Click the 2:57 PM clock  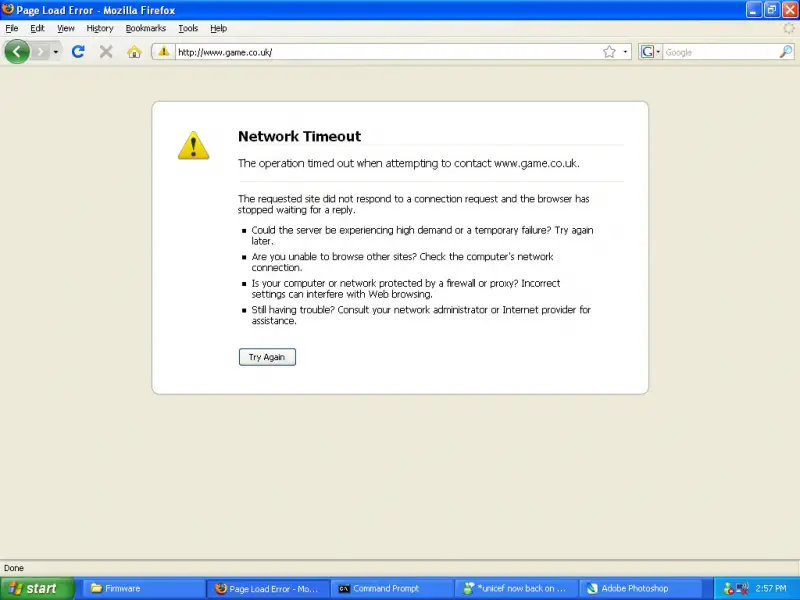coord(771,589)
